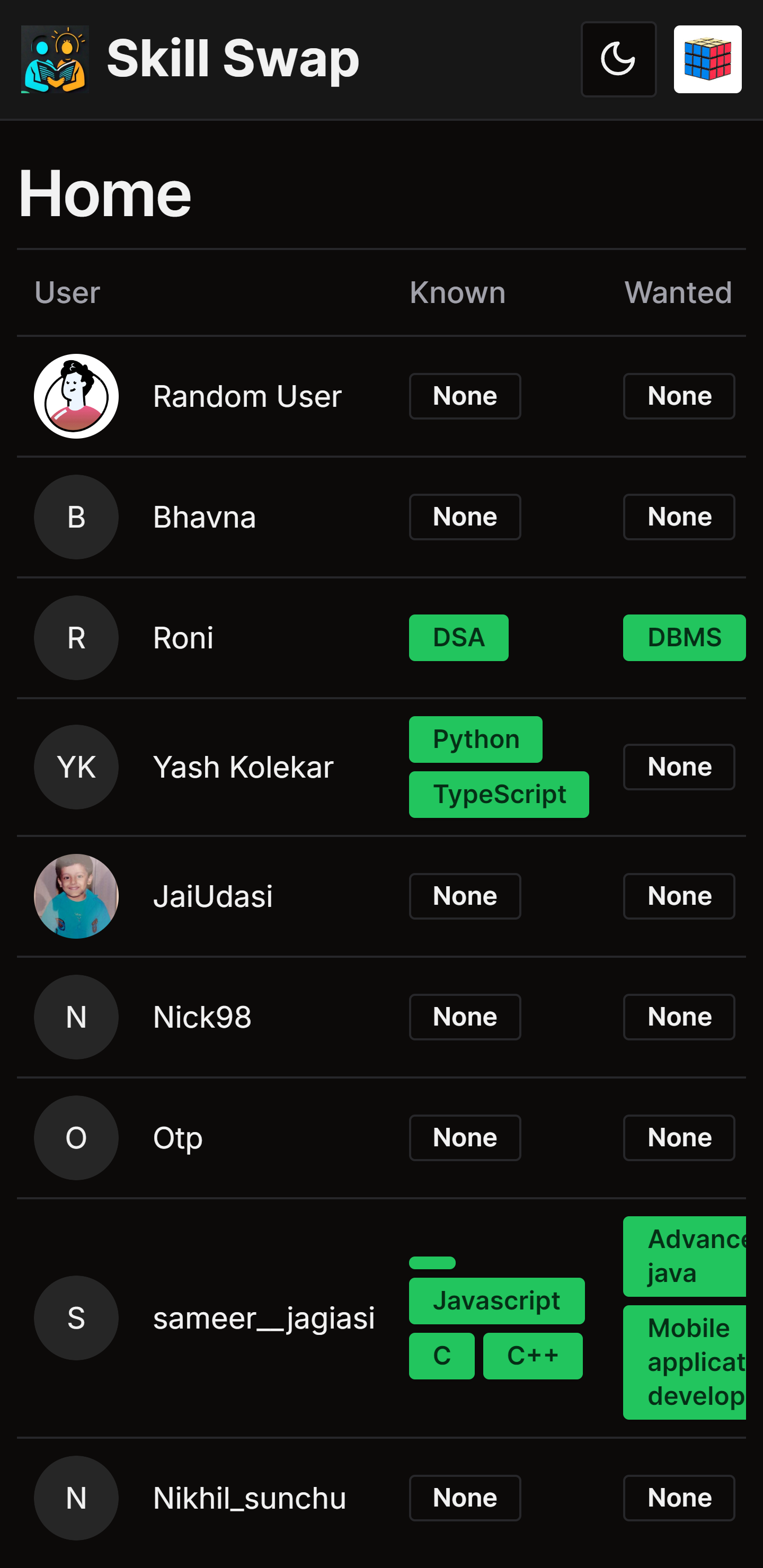Toggle dark mode with moon button
763x1568 pixels.
[x=617, y=59]
